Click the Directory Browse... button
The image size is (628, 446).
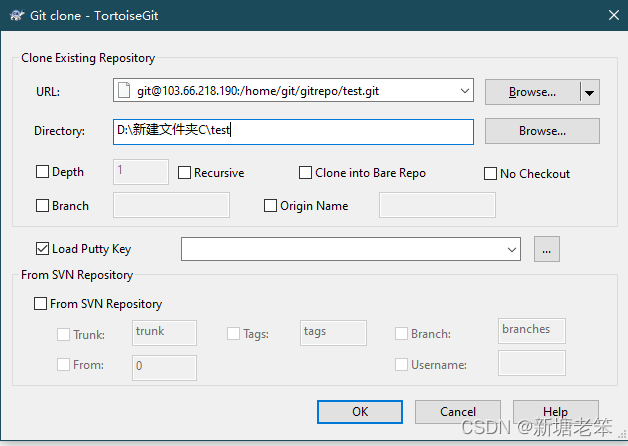coord(542,131)
